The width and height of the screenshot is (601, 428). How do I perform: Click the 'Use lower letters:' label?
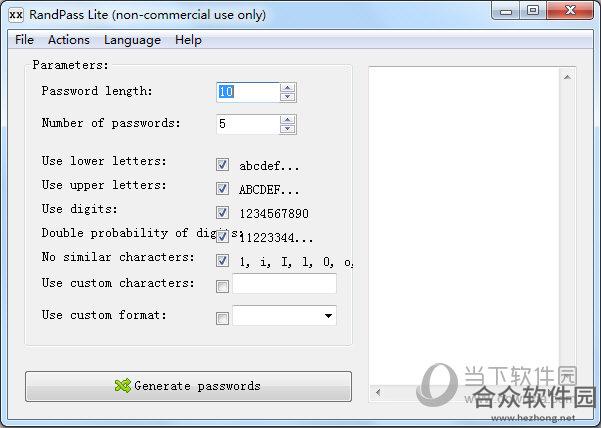click(x=104, y=161)
